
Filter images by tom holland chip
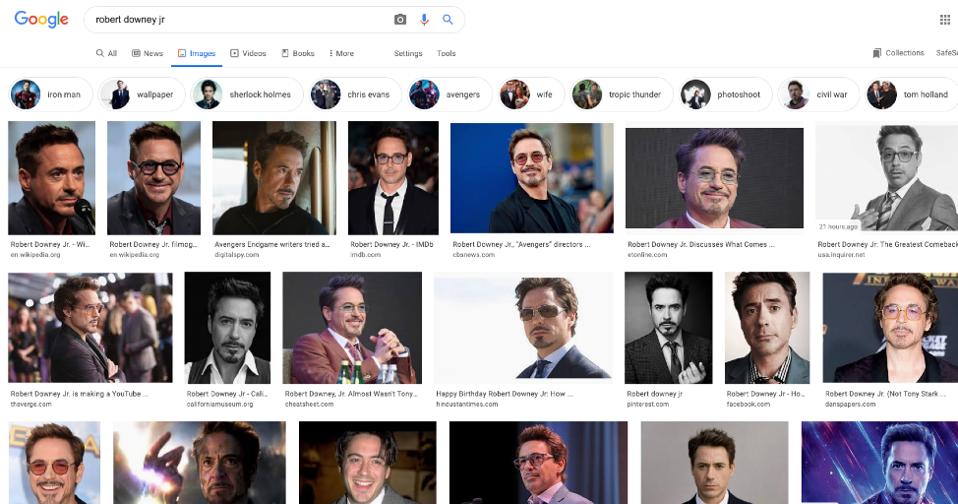coord(912,95)
